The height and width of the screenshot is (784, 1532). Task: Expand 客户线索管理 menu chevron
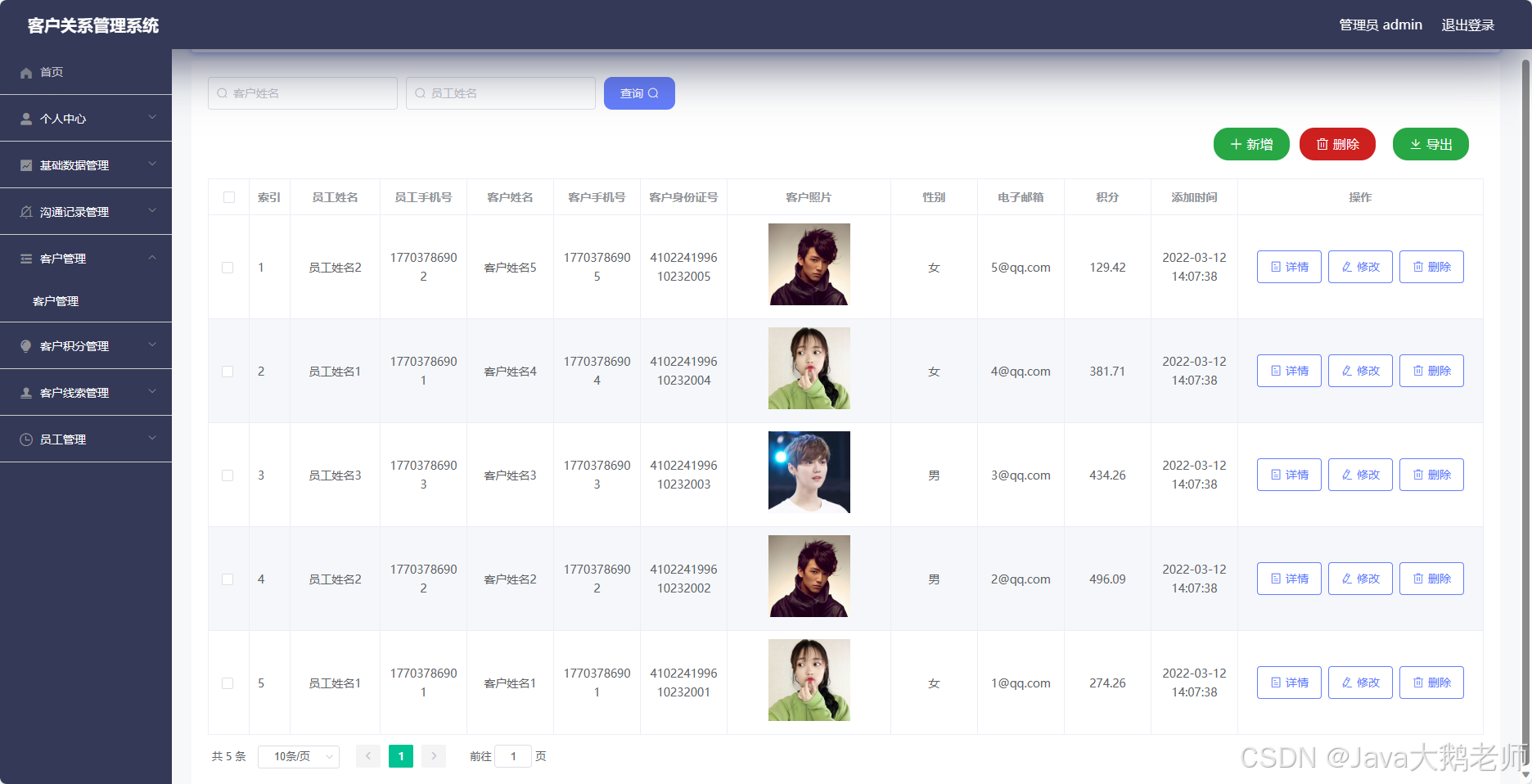coord(152,391)
